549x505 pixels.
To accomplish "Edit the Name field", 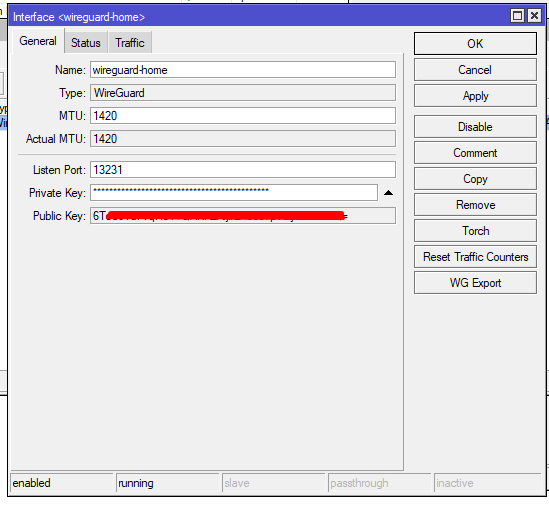I will [243, 70].
